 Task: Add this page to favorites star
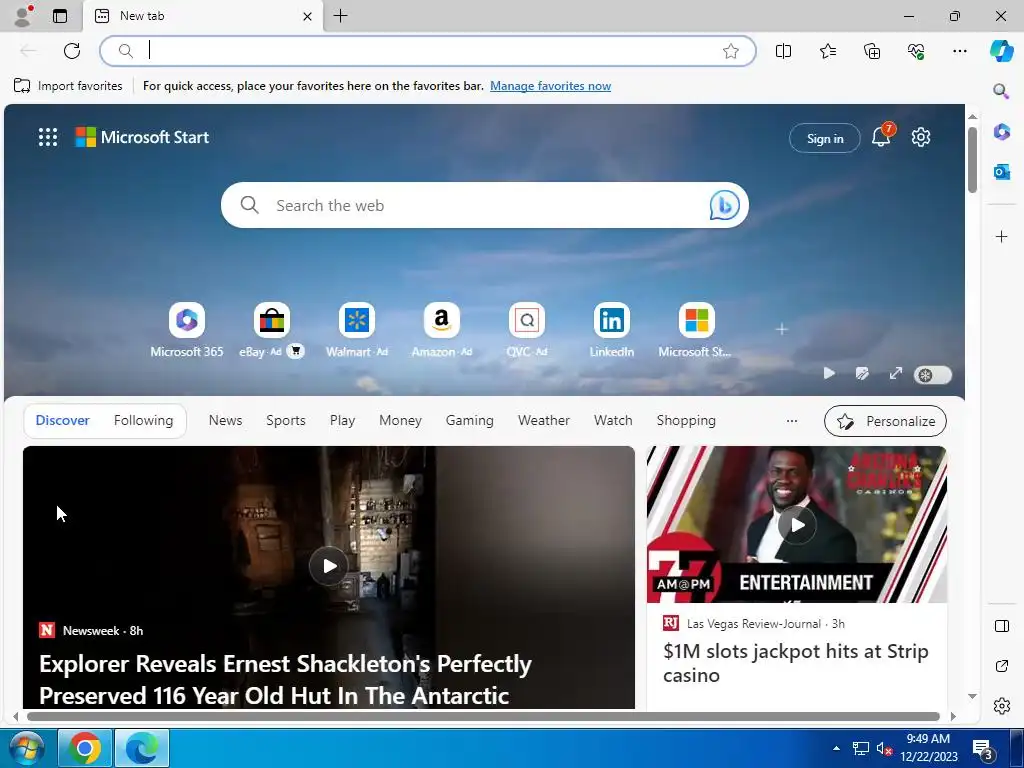[x=731, y=51]
